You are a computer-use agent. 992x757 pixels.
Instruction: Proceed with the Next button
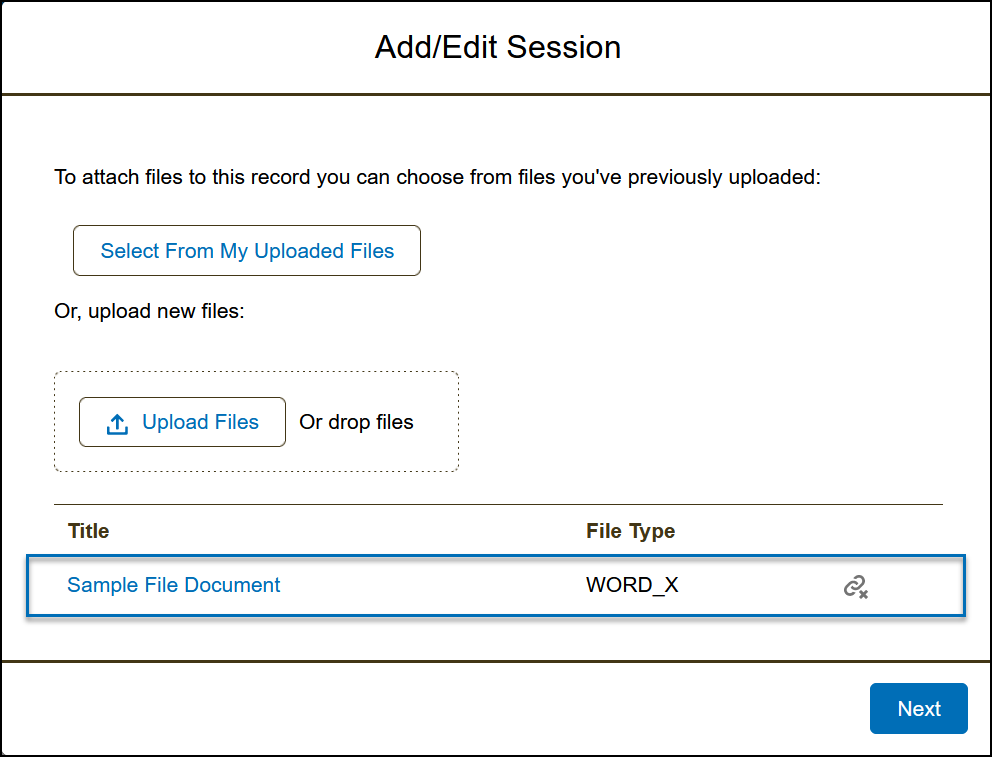(x=918, y=709)
